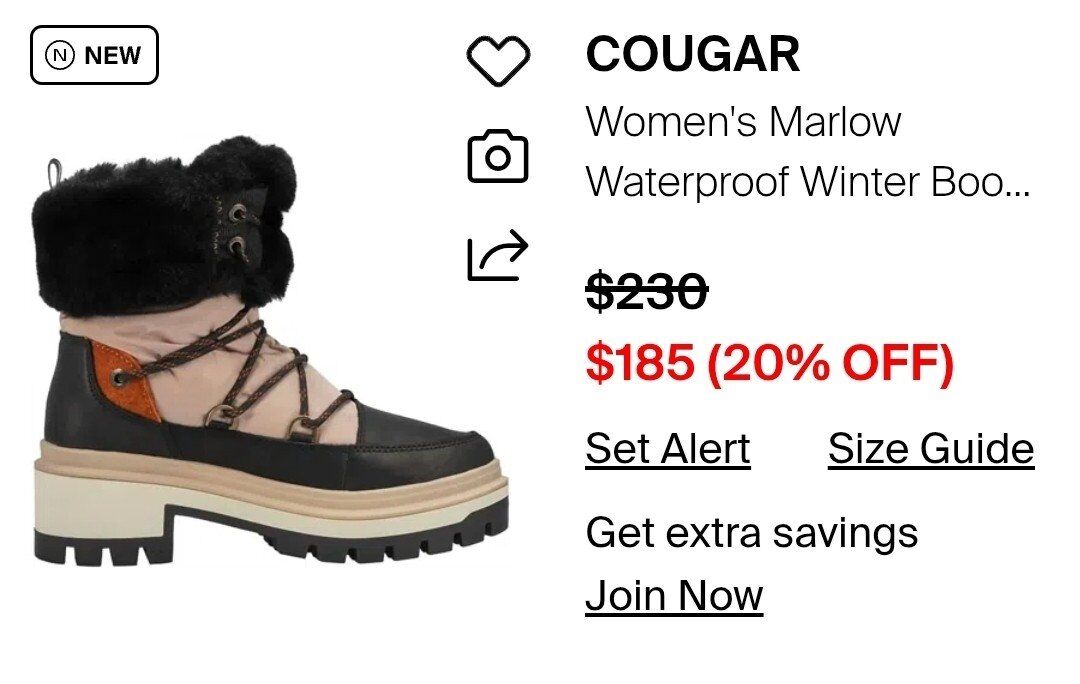Image resolution: width=1080 pixels, height=684 pixels.
Task: Open the camera visual search icon
Action: coord(498,156)
